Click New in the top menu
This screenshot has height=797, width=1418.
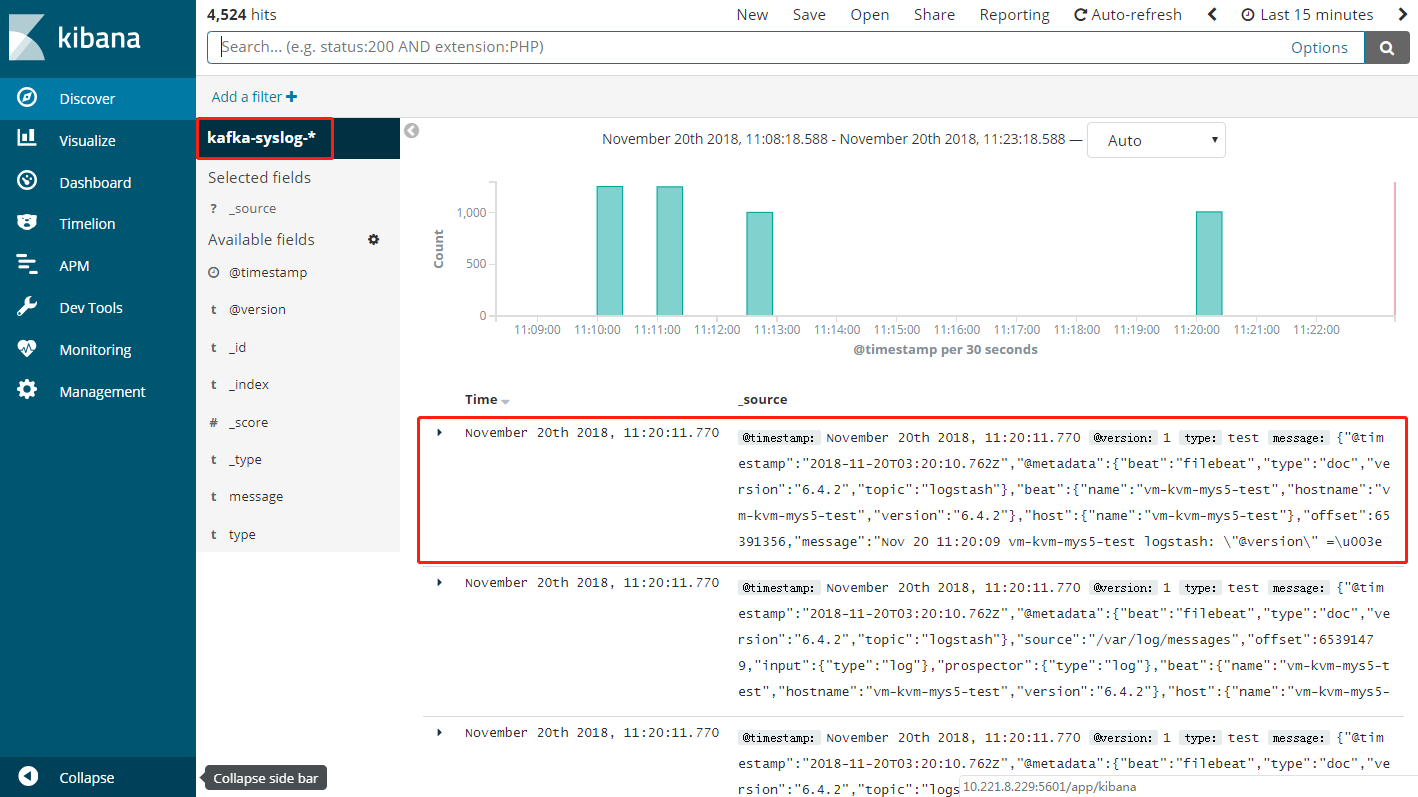tap(752, 15)
